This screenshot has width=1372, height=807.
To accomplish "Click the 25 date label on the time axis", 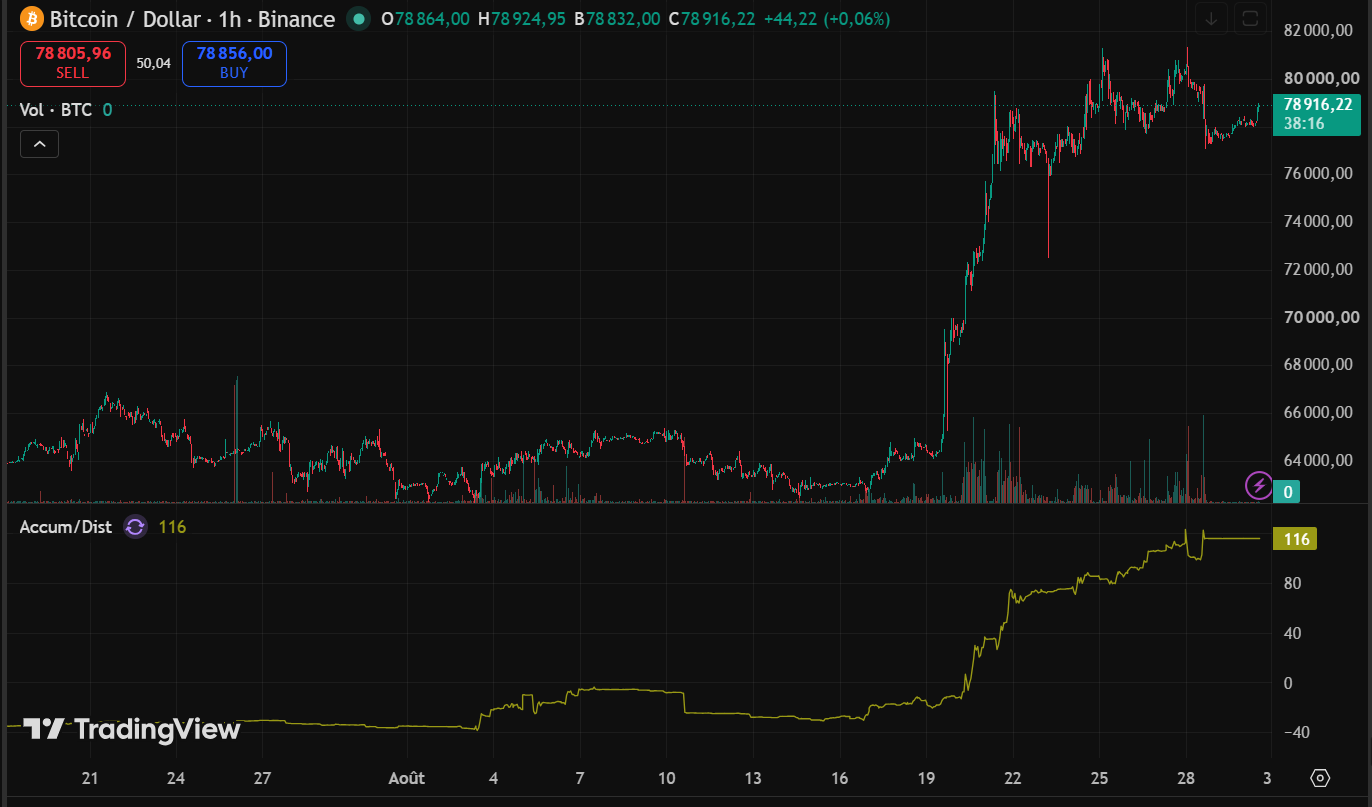I will coord(1099,778).
